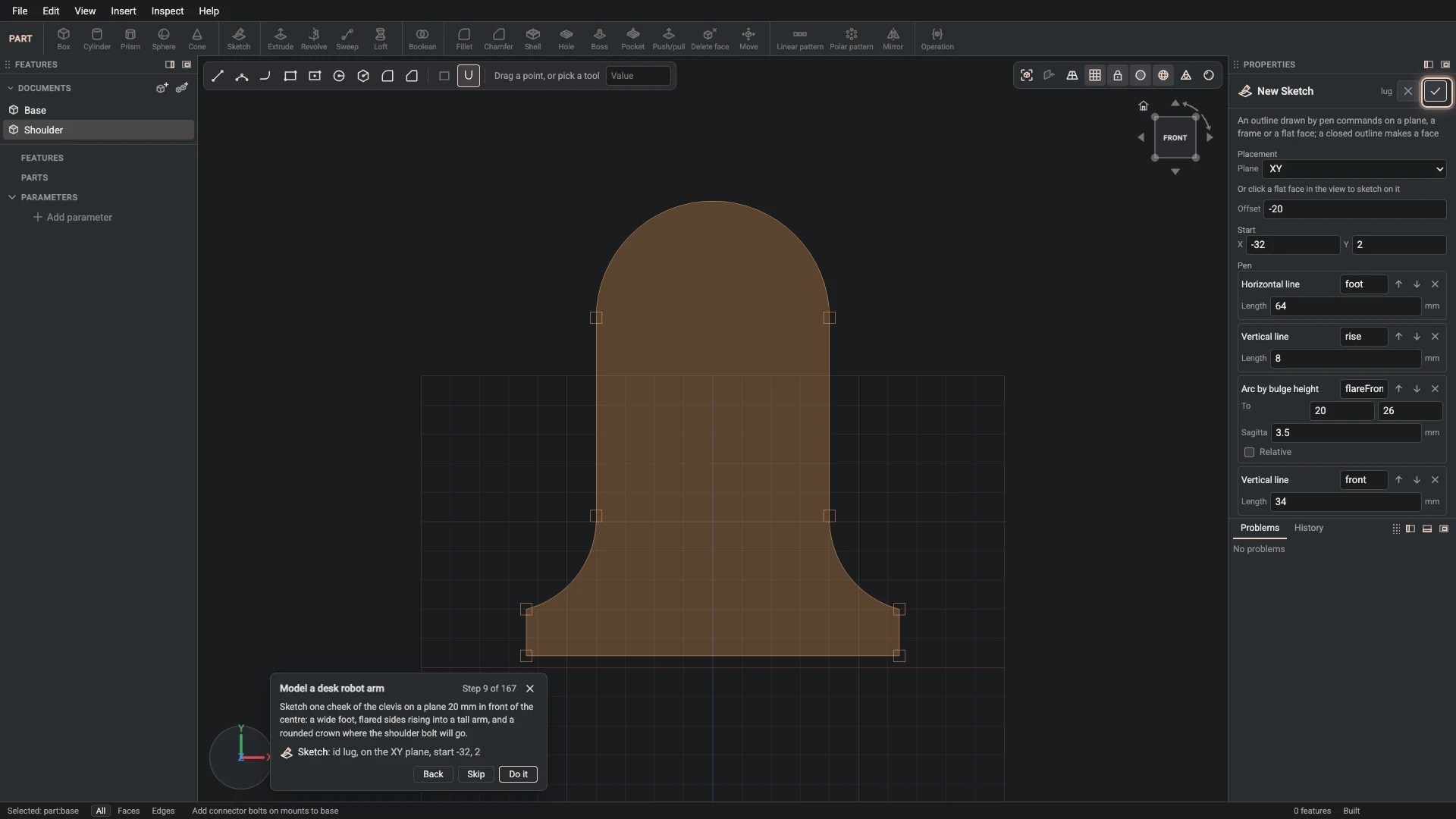This screenshot has width=1456, height=819.
Task: Toggle the view lock icon
Action: (1118, 75)
